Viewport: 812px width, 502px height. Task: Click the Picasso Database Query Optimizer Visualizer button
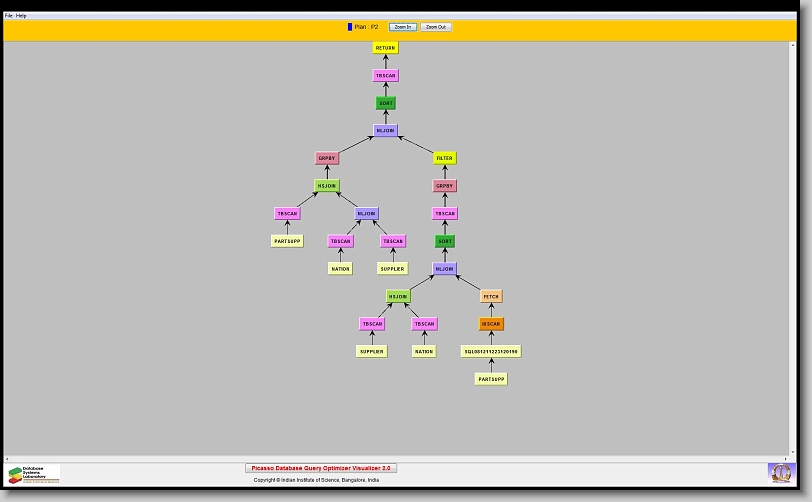tap(321, 468)
